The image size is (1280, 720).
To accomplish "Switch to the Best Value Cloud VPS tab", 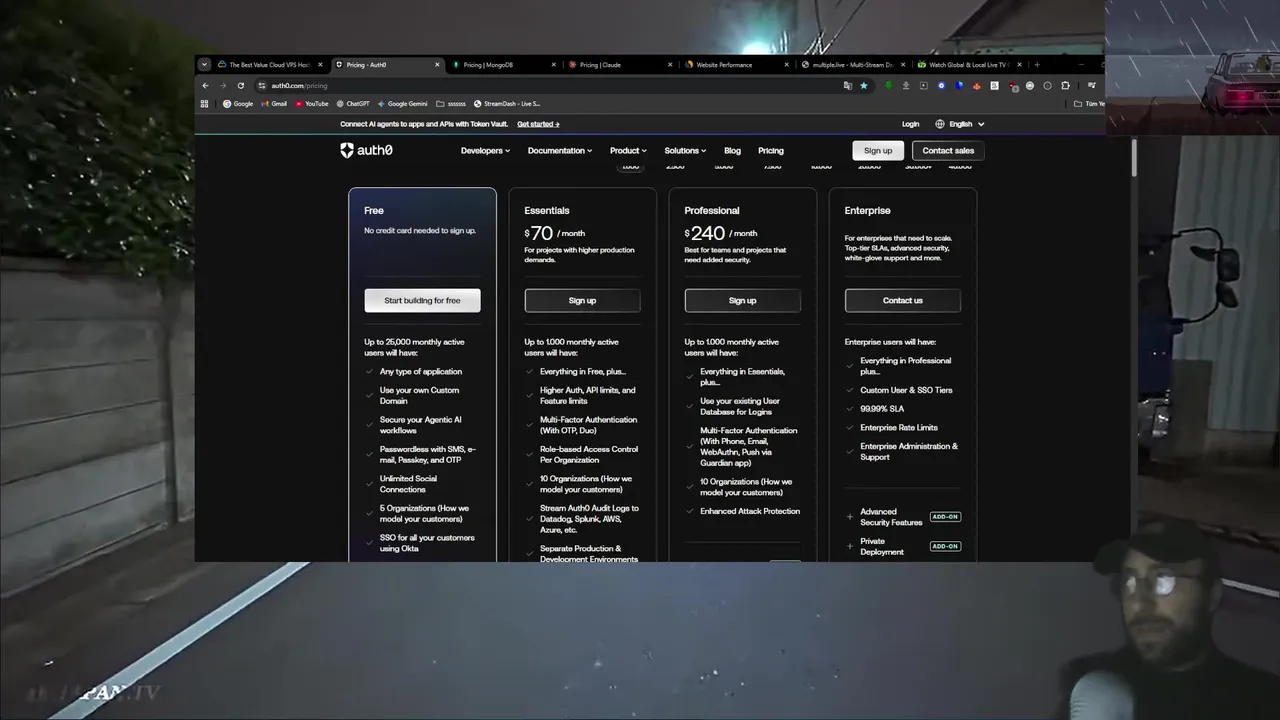I will point(270,64).
